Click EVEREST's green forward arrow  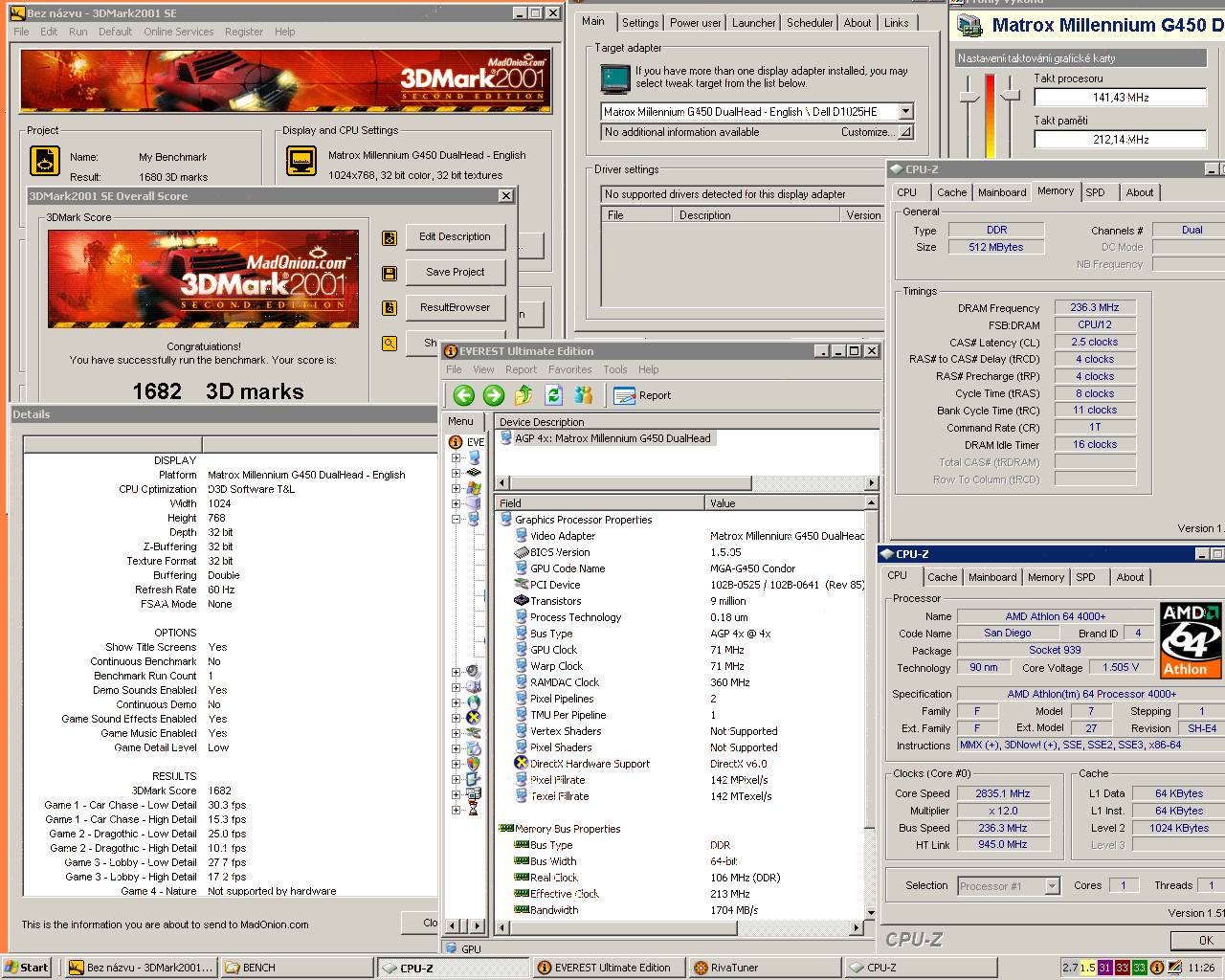[x=493, y=395]
